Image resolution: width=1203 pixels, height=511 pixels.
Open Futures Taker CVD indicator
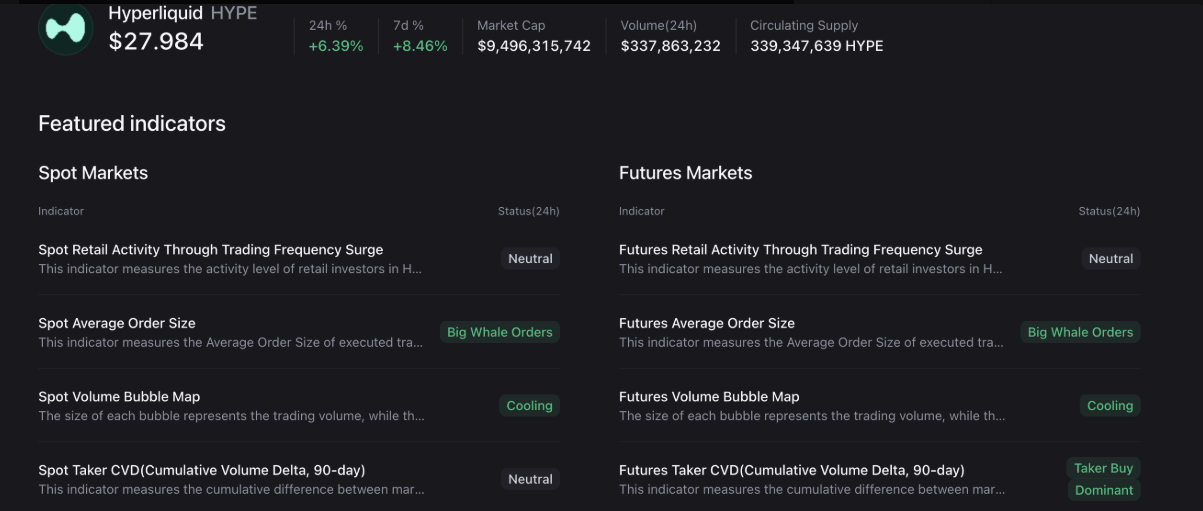(791, 470)
